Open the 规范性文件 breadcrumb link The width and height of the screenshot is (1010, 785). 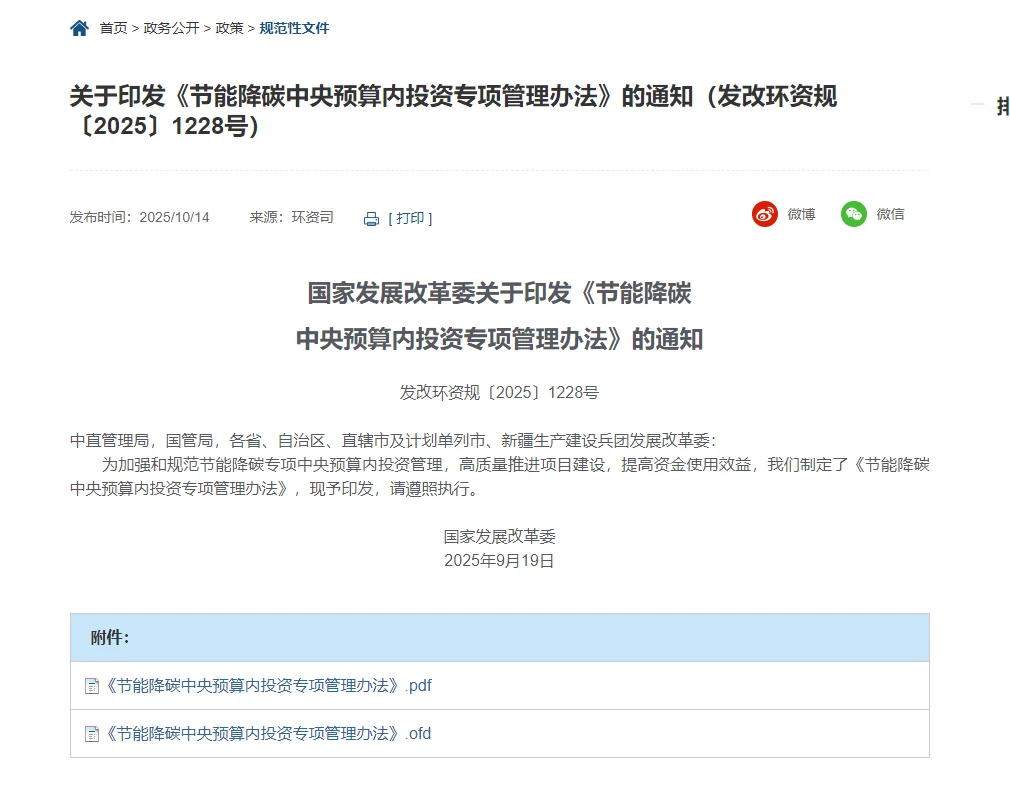(294, 29)
